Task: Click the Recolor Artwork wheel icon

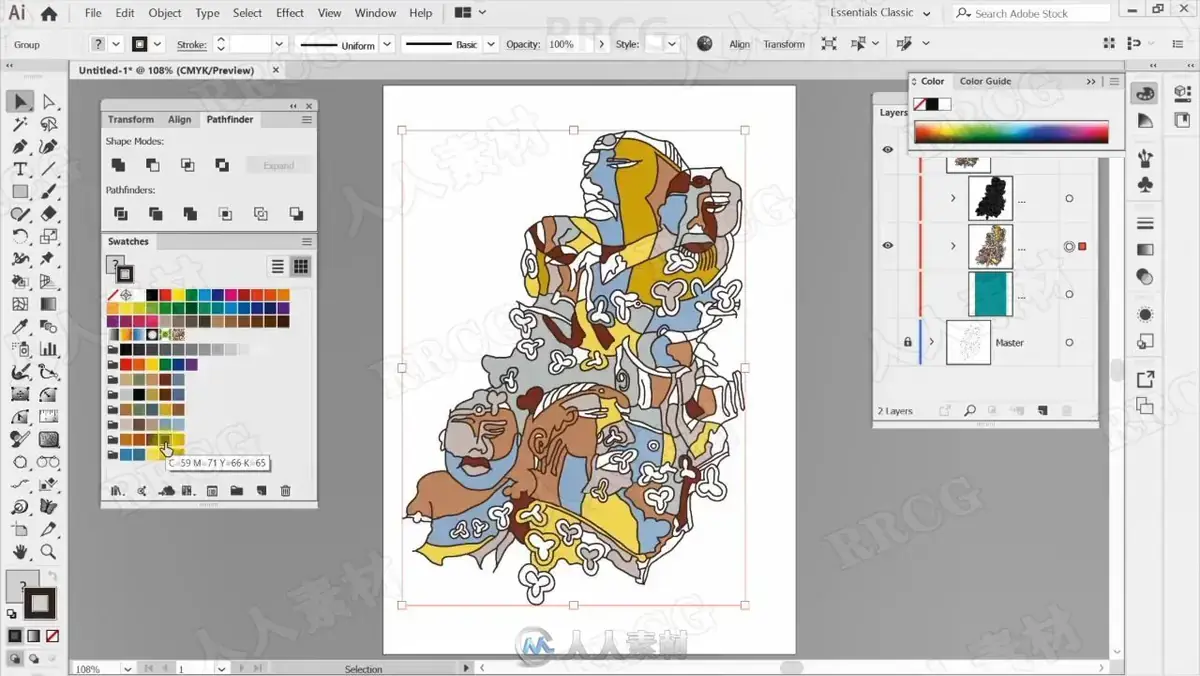Action: point(705,44)
